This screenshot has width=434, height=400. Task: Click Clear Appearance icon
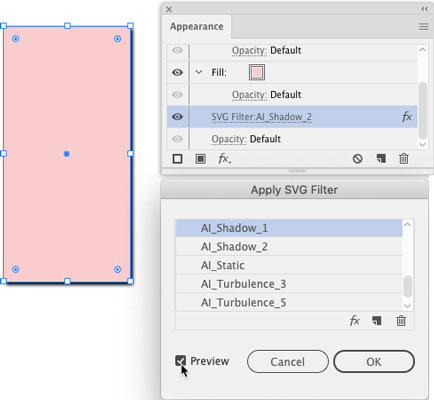click(358, 159)
